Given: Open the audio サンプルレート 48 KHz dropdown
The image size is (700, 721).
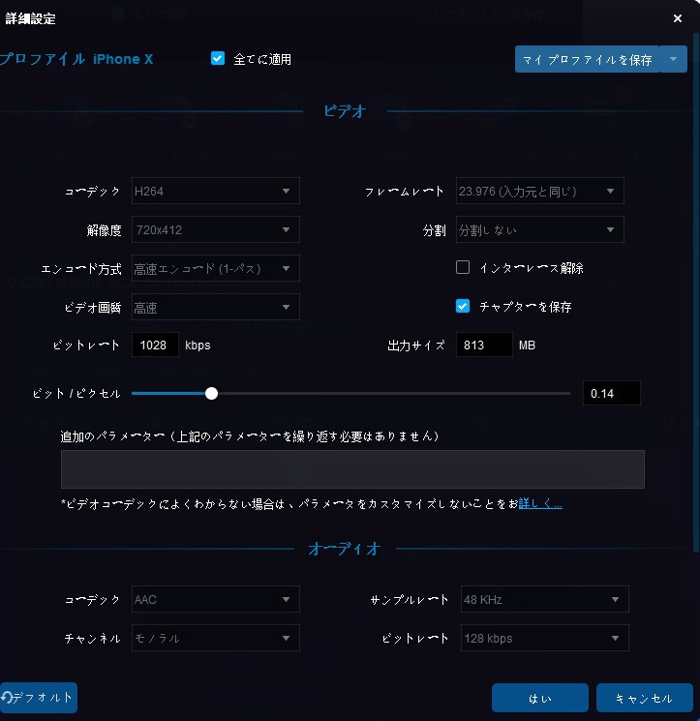Looking at the screenshot, I should (544, 600).
